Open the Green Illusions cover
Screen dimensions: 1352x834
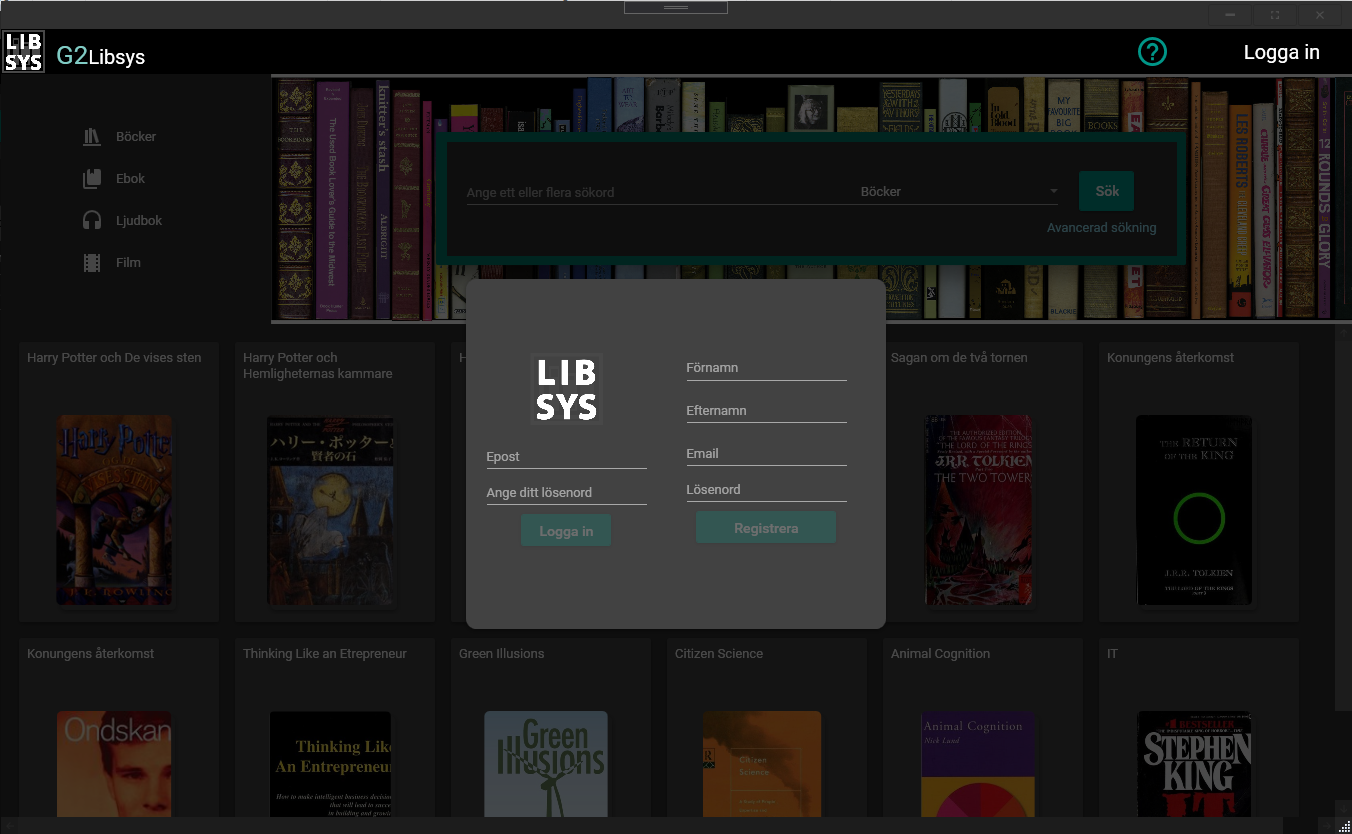coord(546,765)
